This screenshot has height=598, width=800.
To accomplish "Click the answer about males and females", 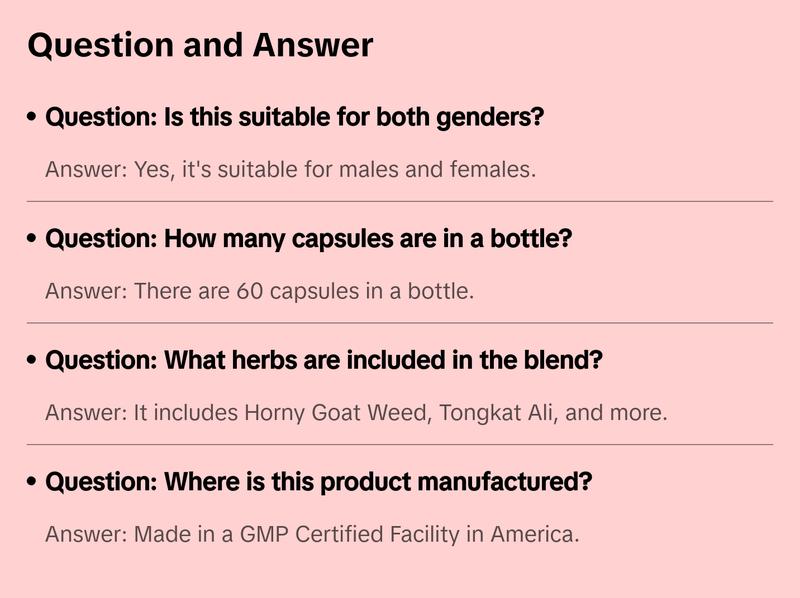I will coord(290,170).
